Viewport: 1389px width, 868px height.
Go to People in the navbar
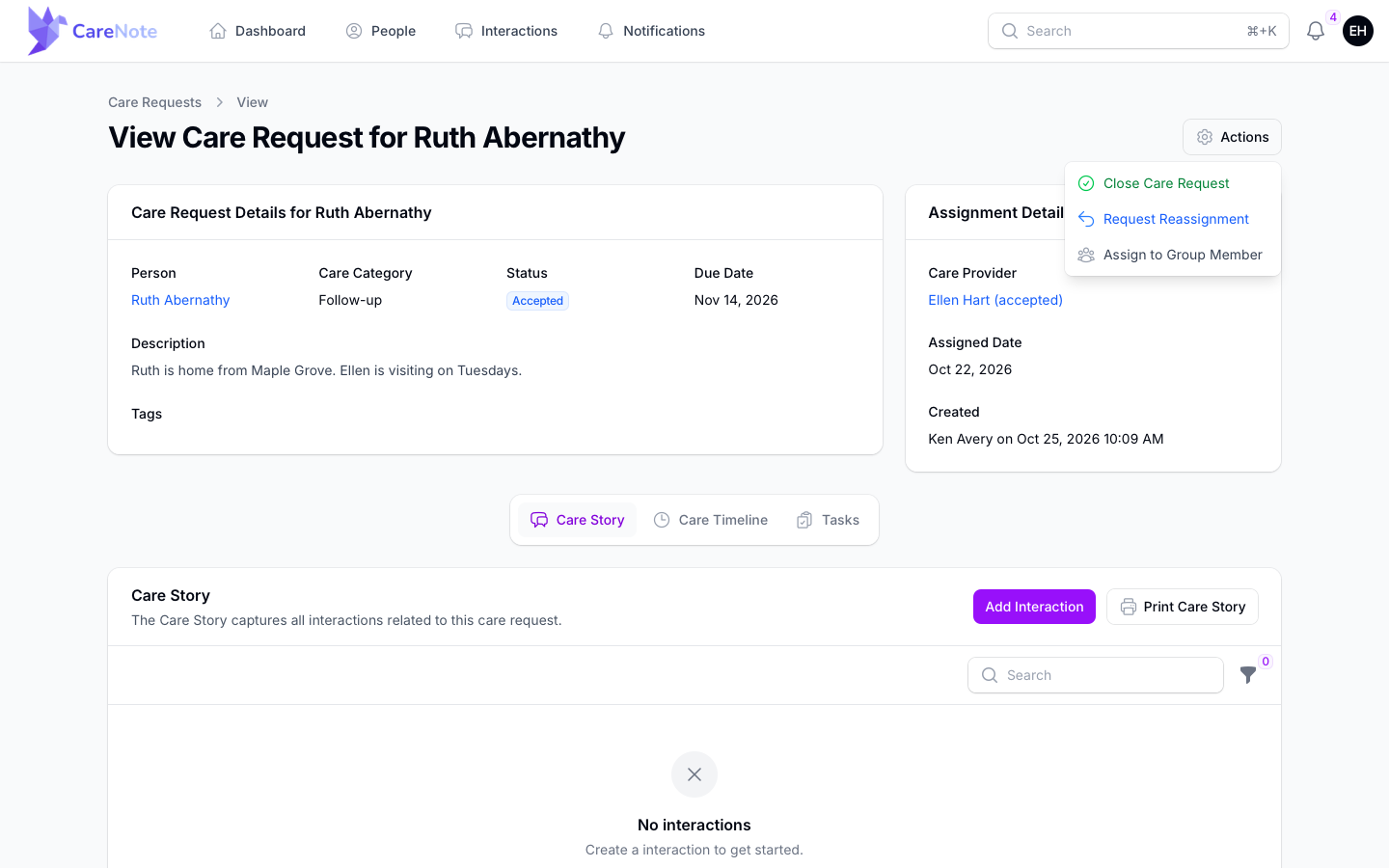pyautogui.click(x=381, y=31)
